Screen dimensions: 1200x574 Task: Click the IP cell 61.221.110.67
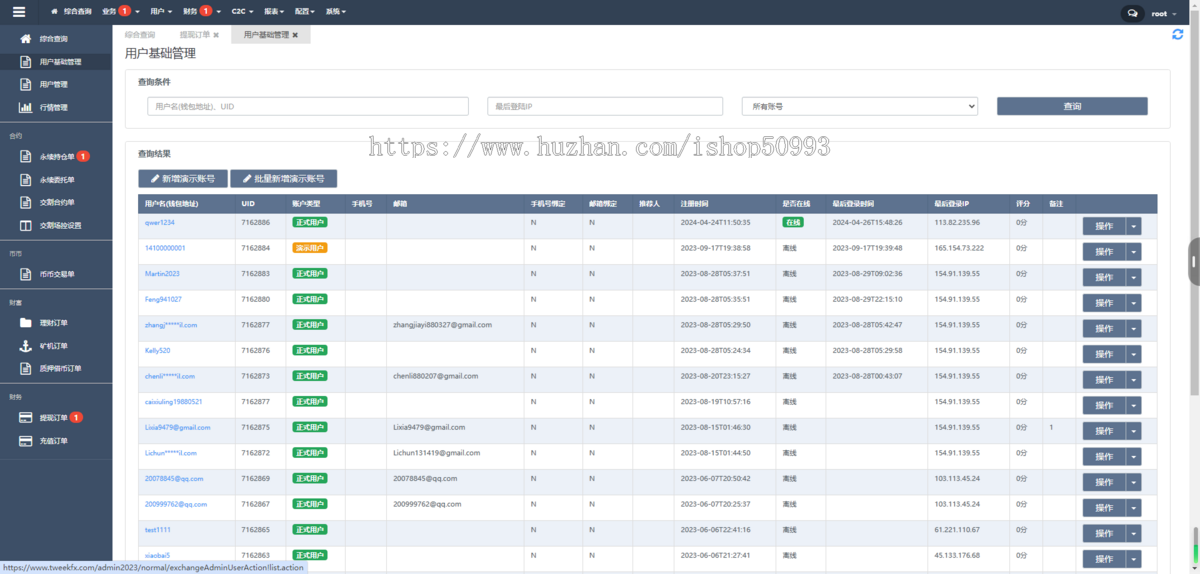pyautogui.click(x=957, y=530)
